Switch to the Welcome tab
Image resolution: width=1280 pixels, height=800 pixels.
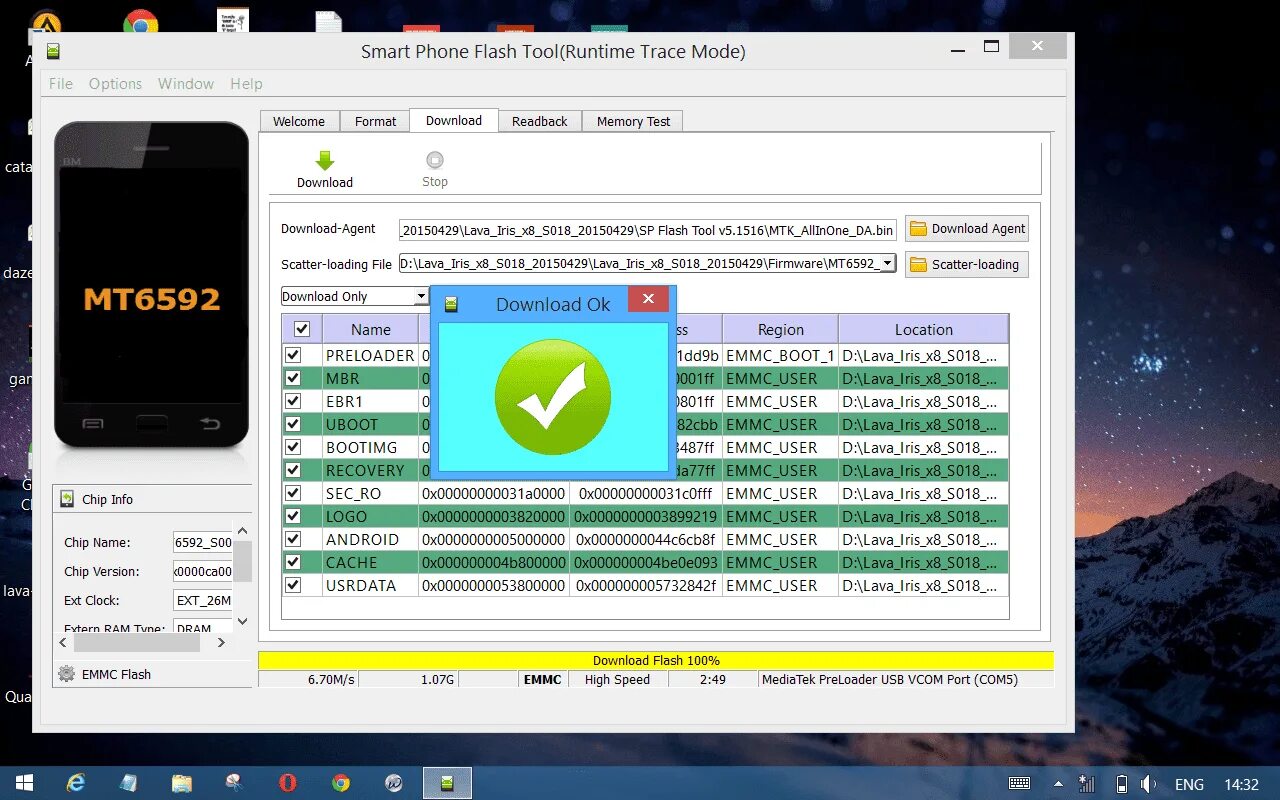299,121
